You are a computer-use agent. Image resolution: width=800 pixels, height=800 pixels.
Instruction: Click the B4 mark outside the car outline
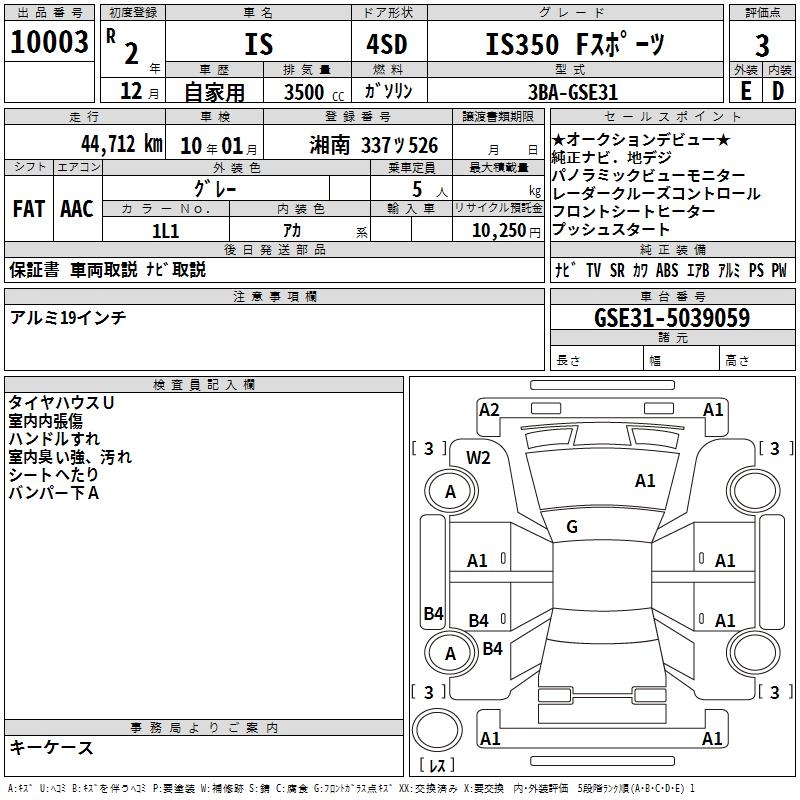(433, 614)
